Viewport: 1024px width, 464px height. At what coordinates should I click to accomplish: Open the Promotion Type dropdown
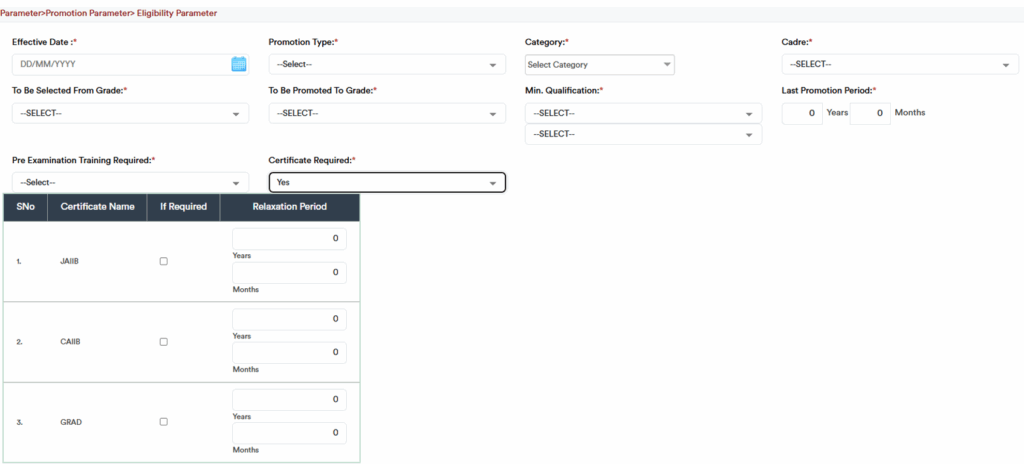tap(386, 64)
